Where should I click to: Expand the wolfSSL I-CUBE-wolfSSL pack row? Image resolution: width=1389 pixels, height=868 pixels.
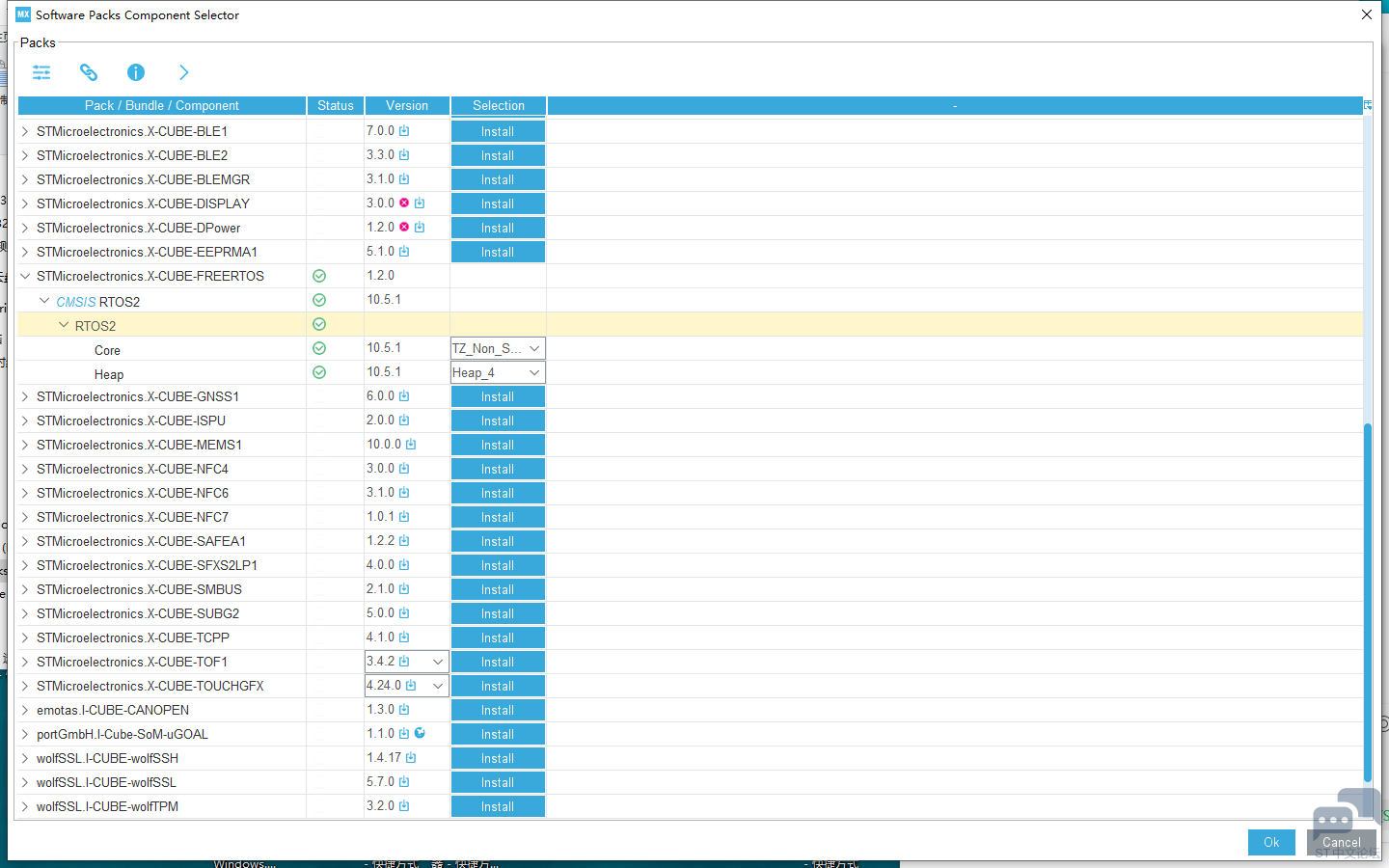pos(25,782)
